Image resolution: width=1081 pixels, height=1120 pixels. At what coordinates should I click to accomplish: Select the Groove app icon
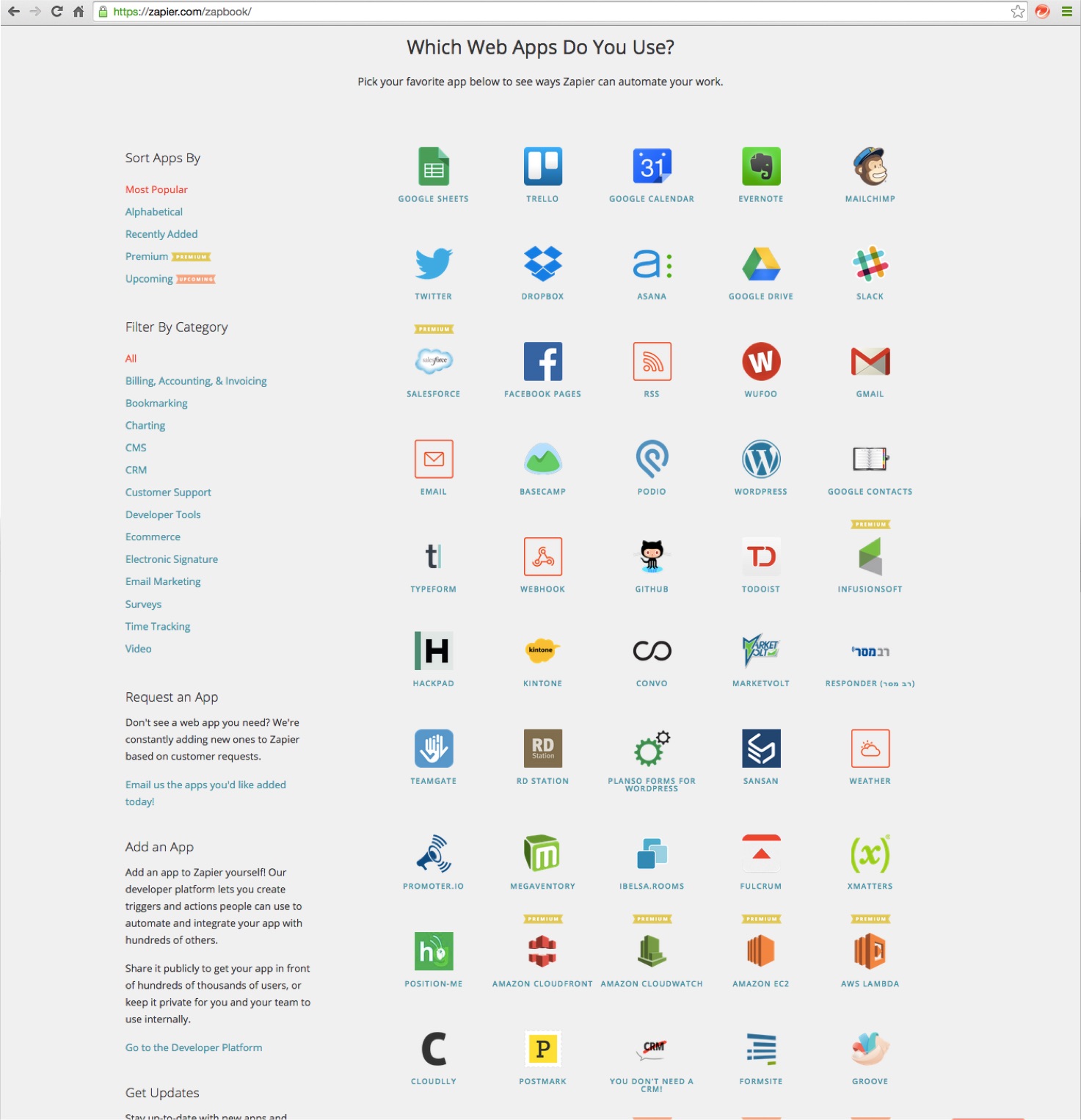pos(870,1049)
